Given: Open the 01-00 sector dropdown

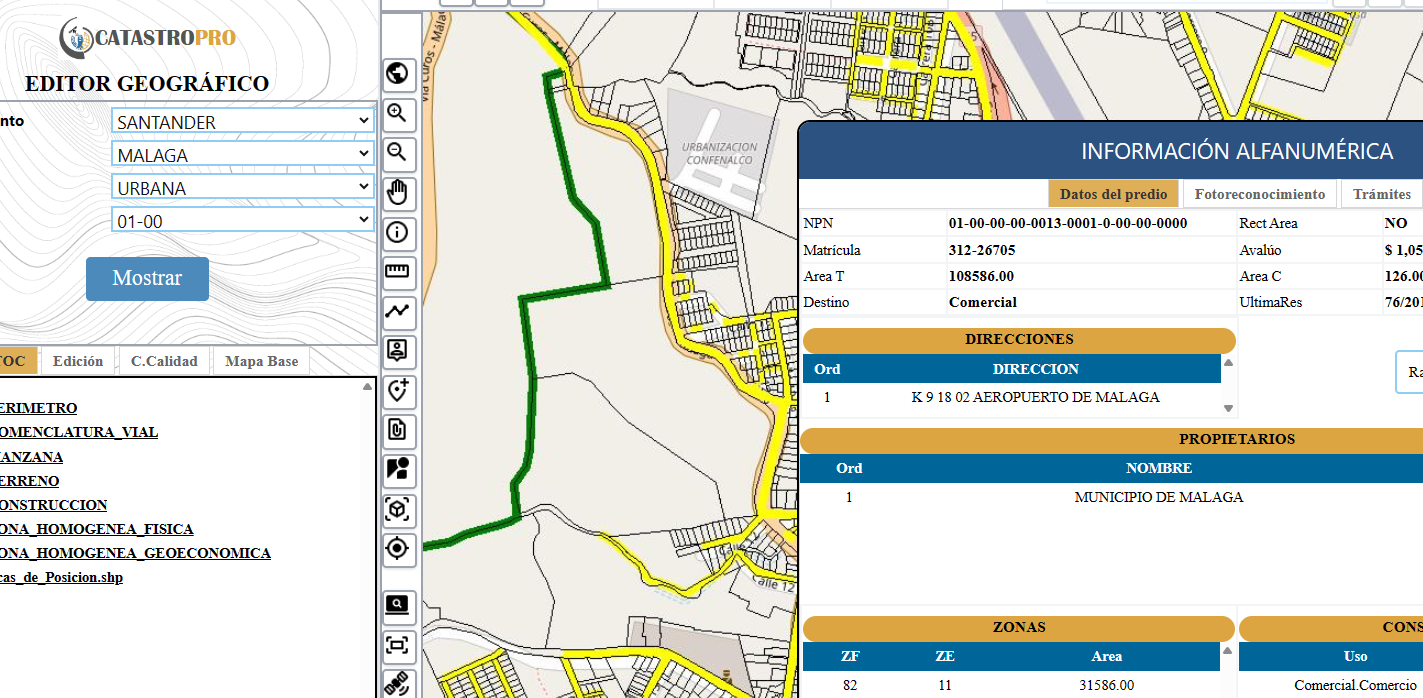Looking at the screenshot, I should 242,221.
